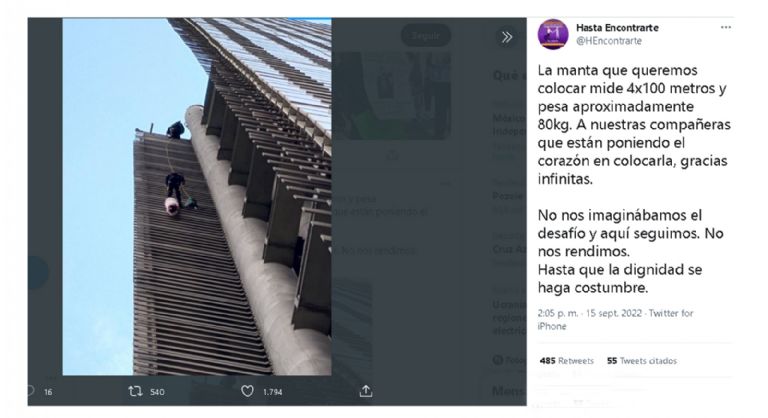Click the 1.794 likes count

coord(272,392)
